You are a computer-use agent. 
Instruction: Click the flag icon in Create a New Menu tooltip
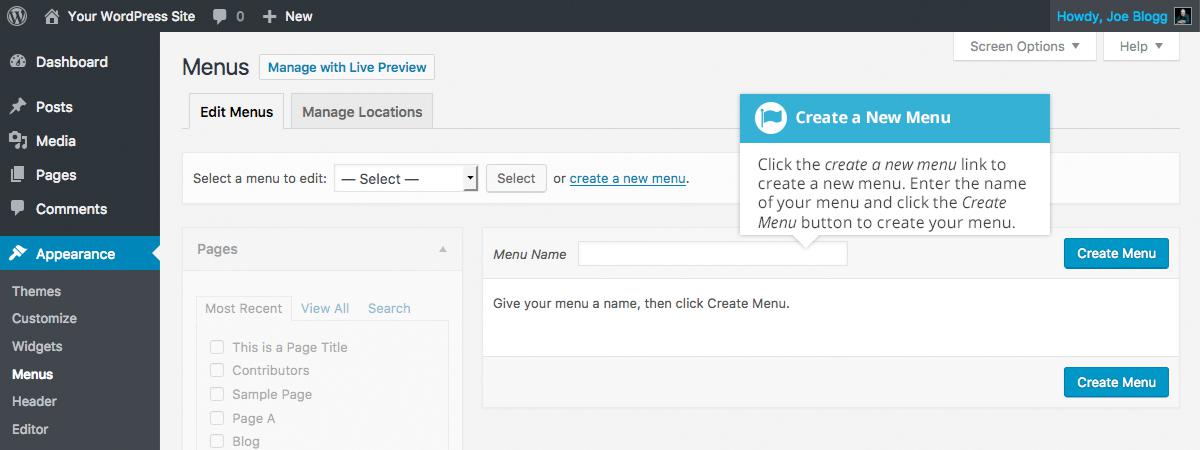(770, 118)
